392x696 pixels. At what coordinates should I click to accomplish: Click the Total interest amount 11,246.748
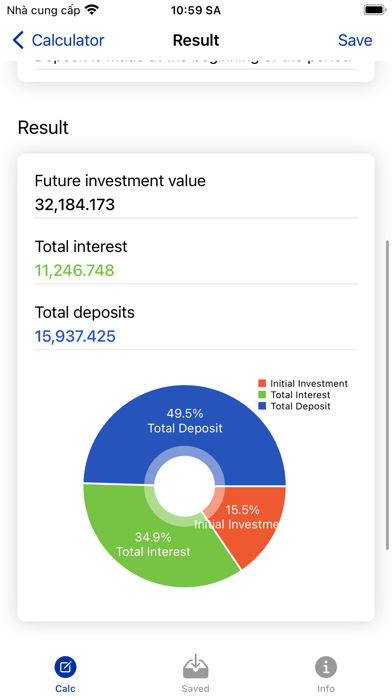pyautogui.click(x=75, y=270)
